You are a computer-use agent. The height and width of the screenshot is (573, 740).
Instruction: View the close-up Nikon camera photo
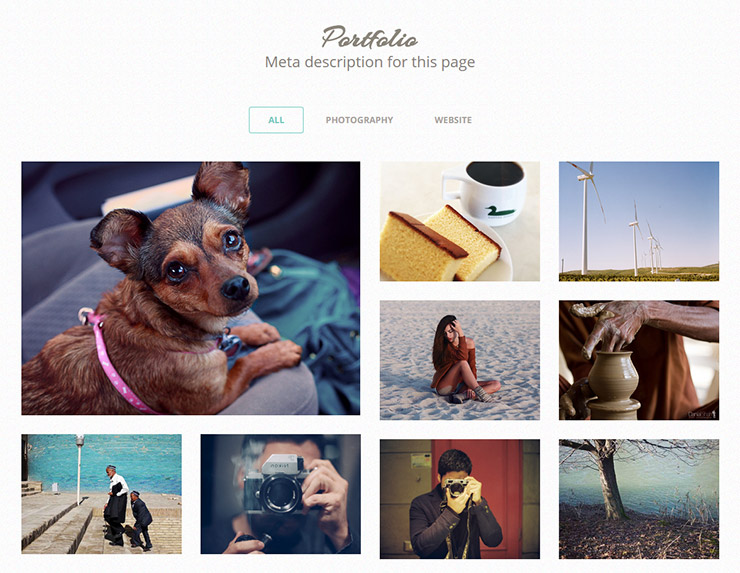click(x=280, y=494)
